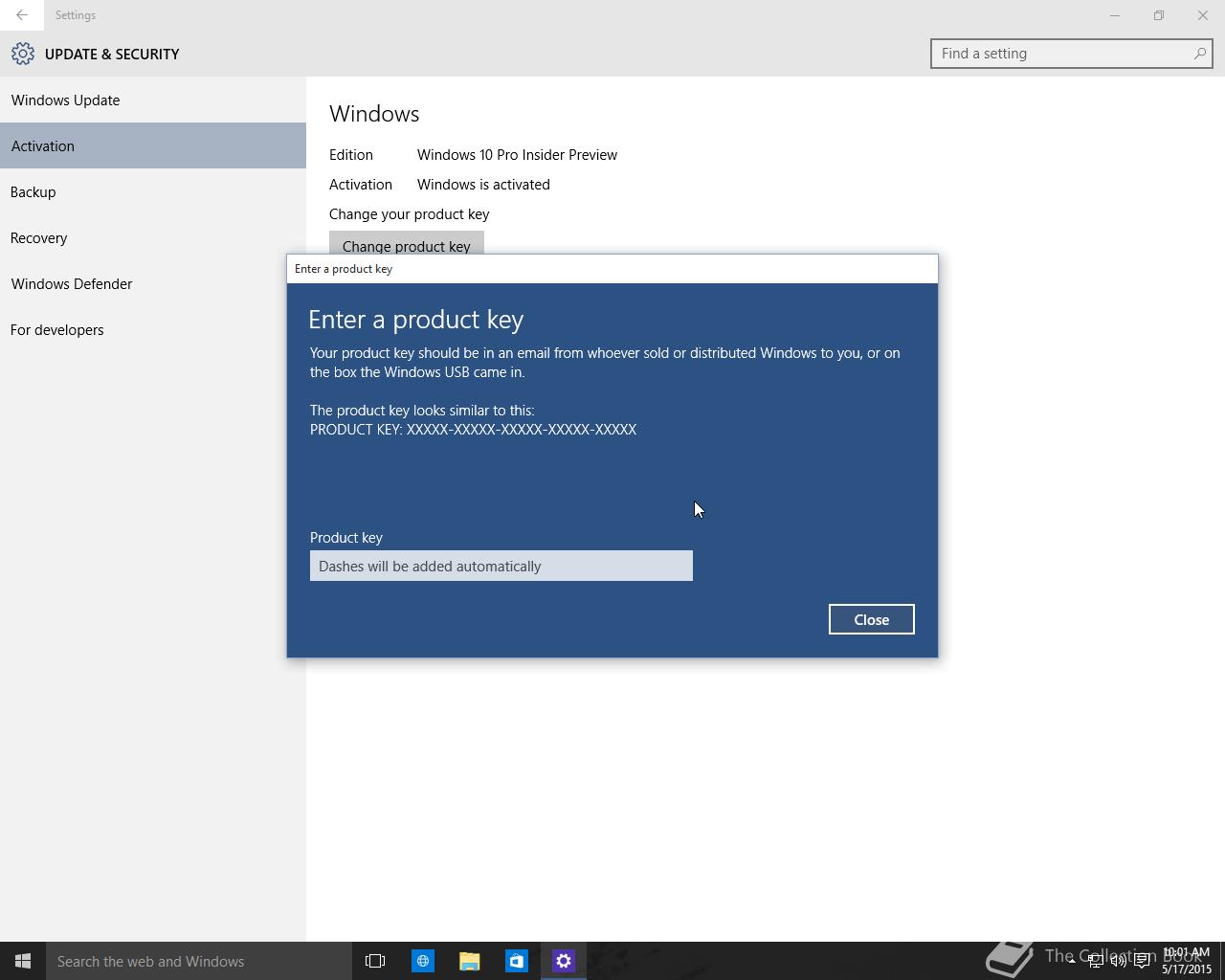Click the Find a setting search box
This screenshot has width=1225, height=980.
point(1071,54)
